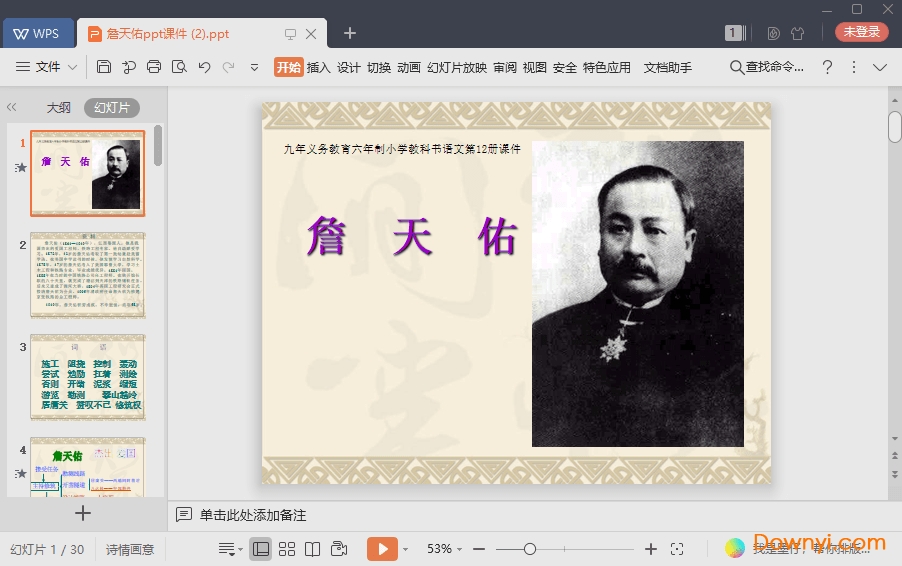This screenshot has width=902, height=566.
Task: Open the 动画 ribbon tab
Action: pyautogui.click(x=408, y=67)
